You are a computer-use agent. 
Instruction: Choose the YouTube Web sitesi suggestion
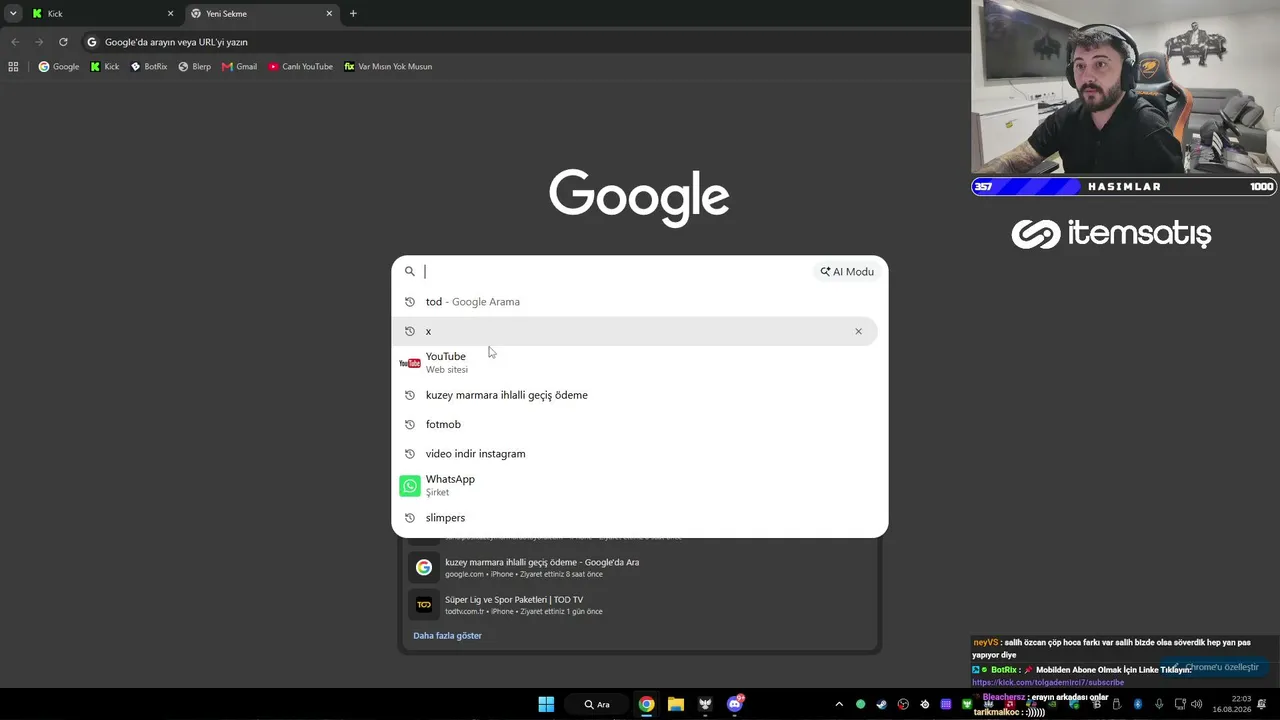pos(635,362)
